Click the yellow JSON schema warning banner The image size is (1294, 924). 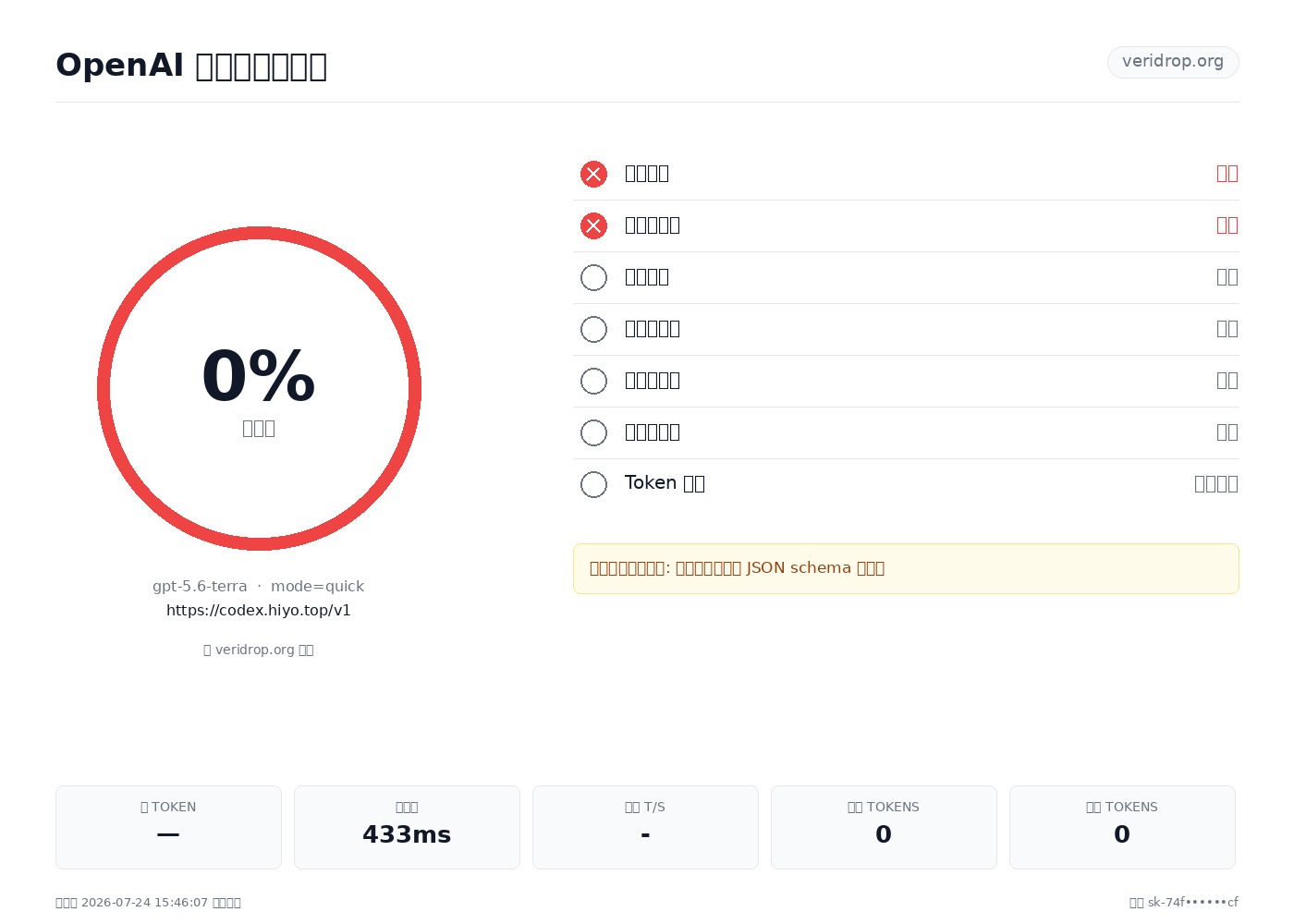[x=906, y=568]
